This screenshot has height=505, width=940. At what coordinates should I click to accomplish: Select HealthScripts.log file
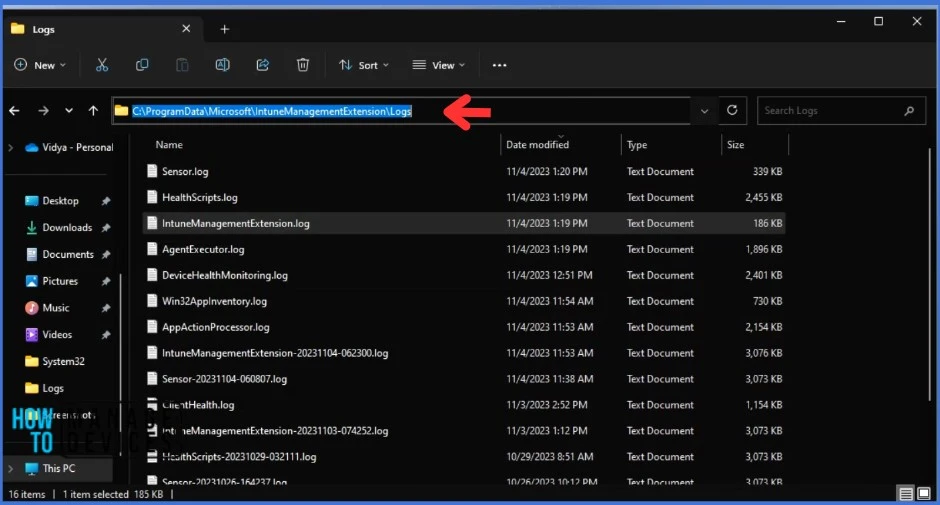463,197
